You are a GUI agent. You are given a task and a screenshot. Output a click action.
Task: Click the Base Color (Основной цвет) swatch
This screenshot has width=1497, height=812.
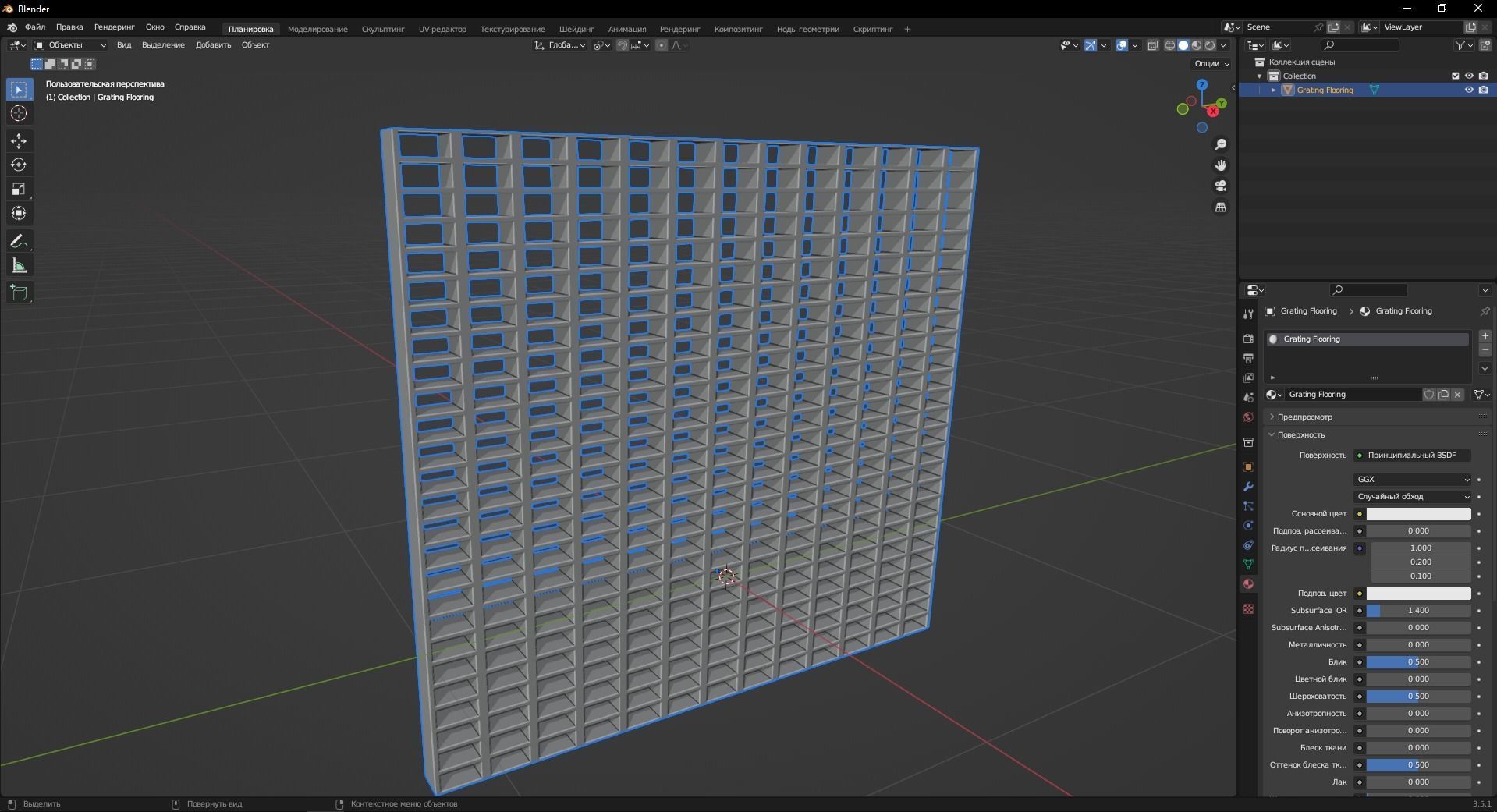1418,514
